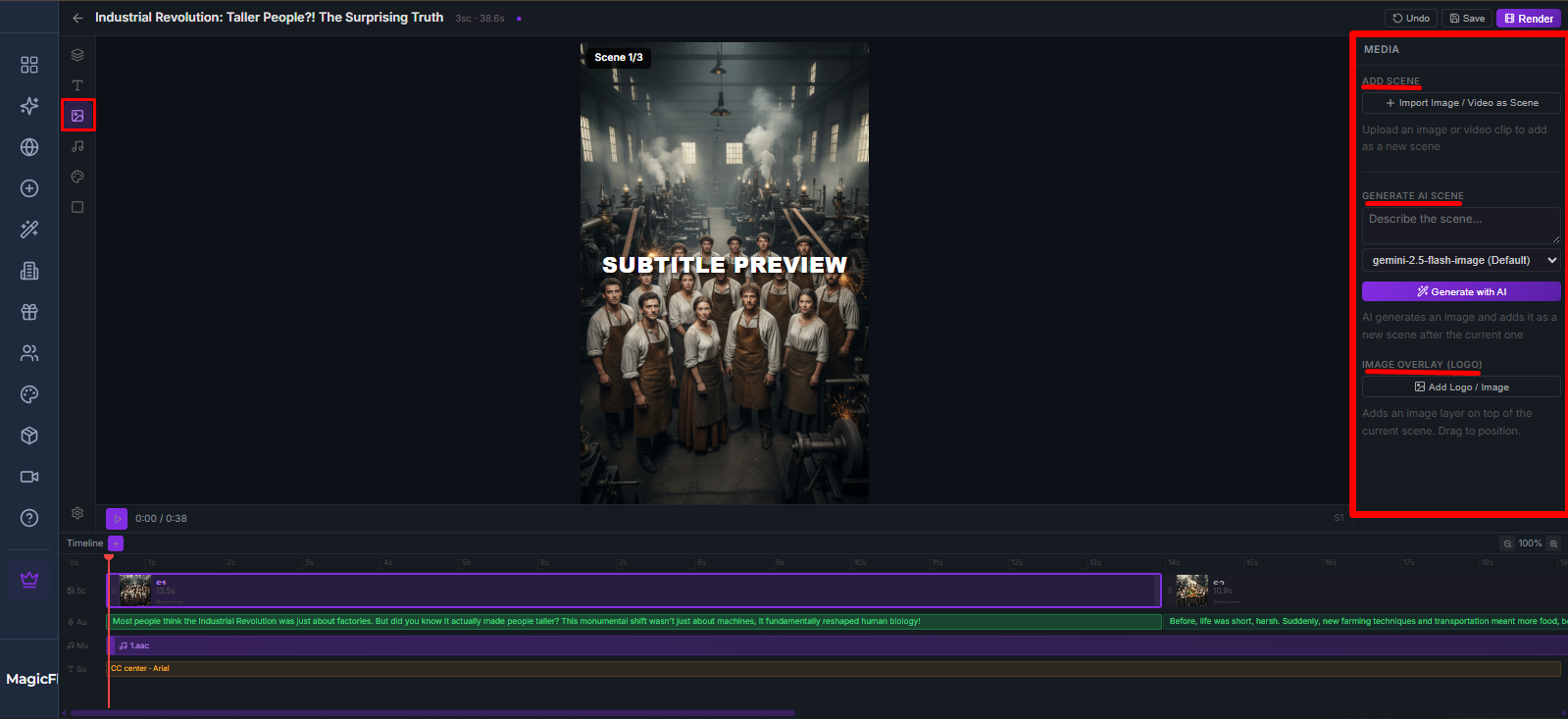Image resolution: width=1568 pixels, height=719 pixels.
Task: Click Generate with AI button
Action: [1461, 291]
